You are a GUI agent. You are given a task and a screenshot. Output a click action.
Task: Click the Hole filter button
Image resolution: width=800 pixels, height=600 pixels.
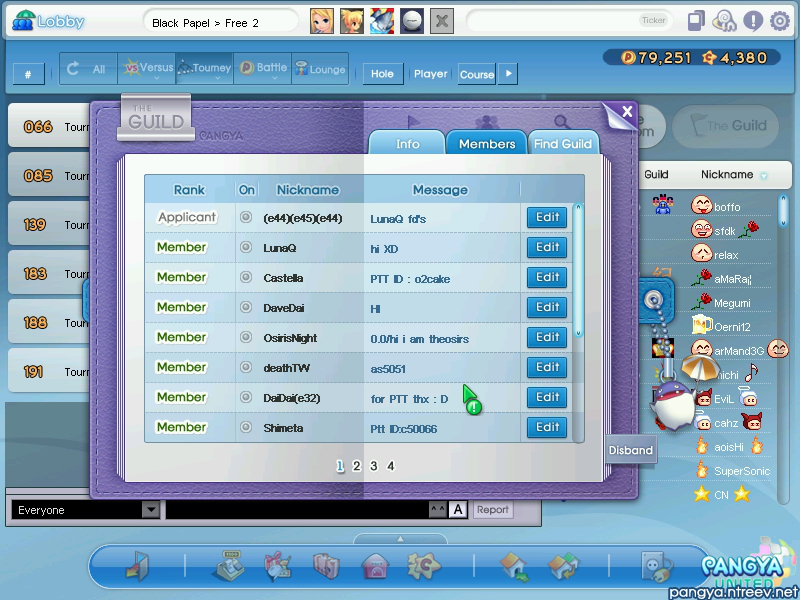382,73
